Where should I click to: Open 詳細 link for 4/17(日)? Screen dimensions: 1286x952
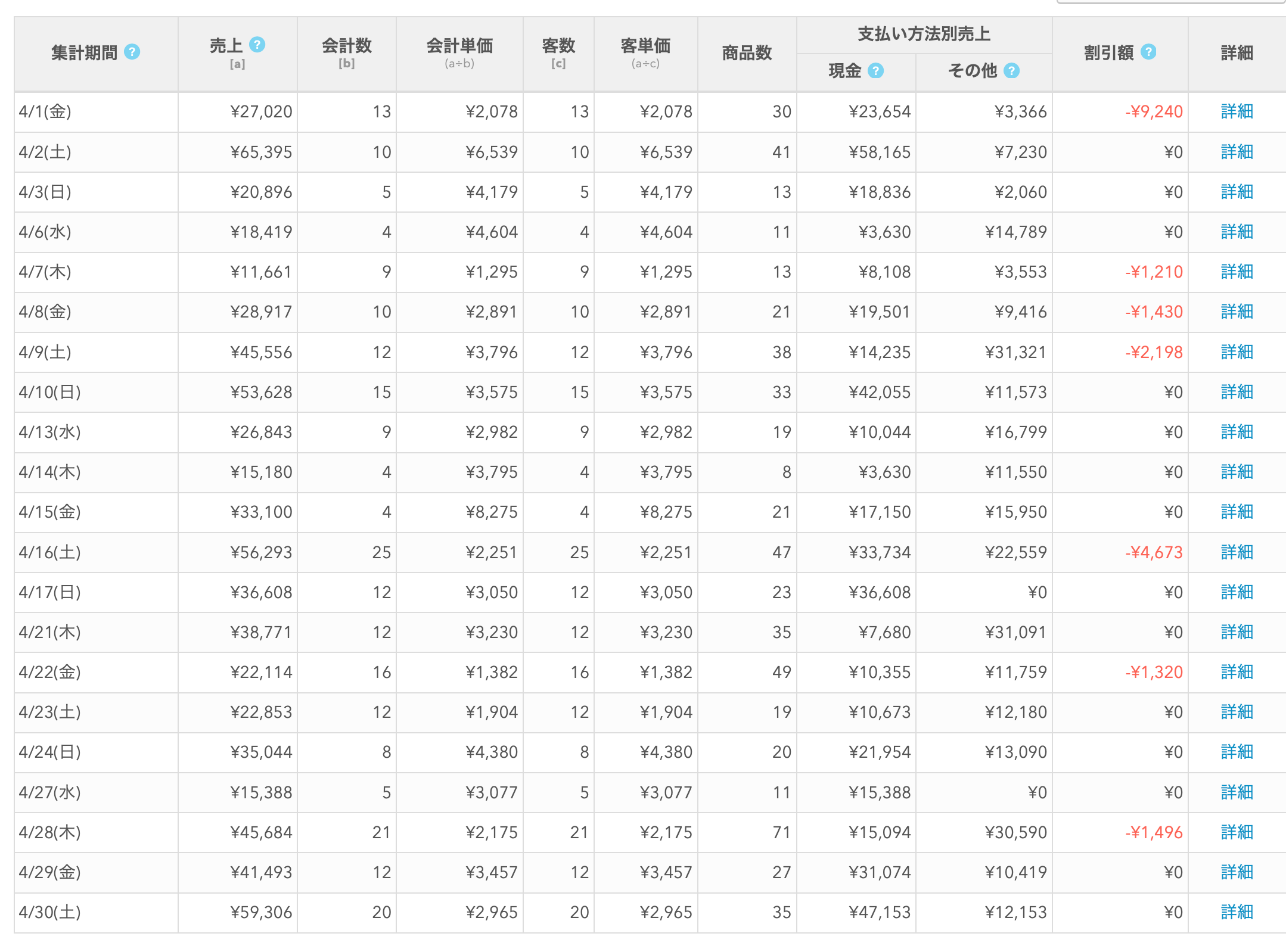[x=1237, y=592]
